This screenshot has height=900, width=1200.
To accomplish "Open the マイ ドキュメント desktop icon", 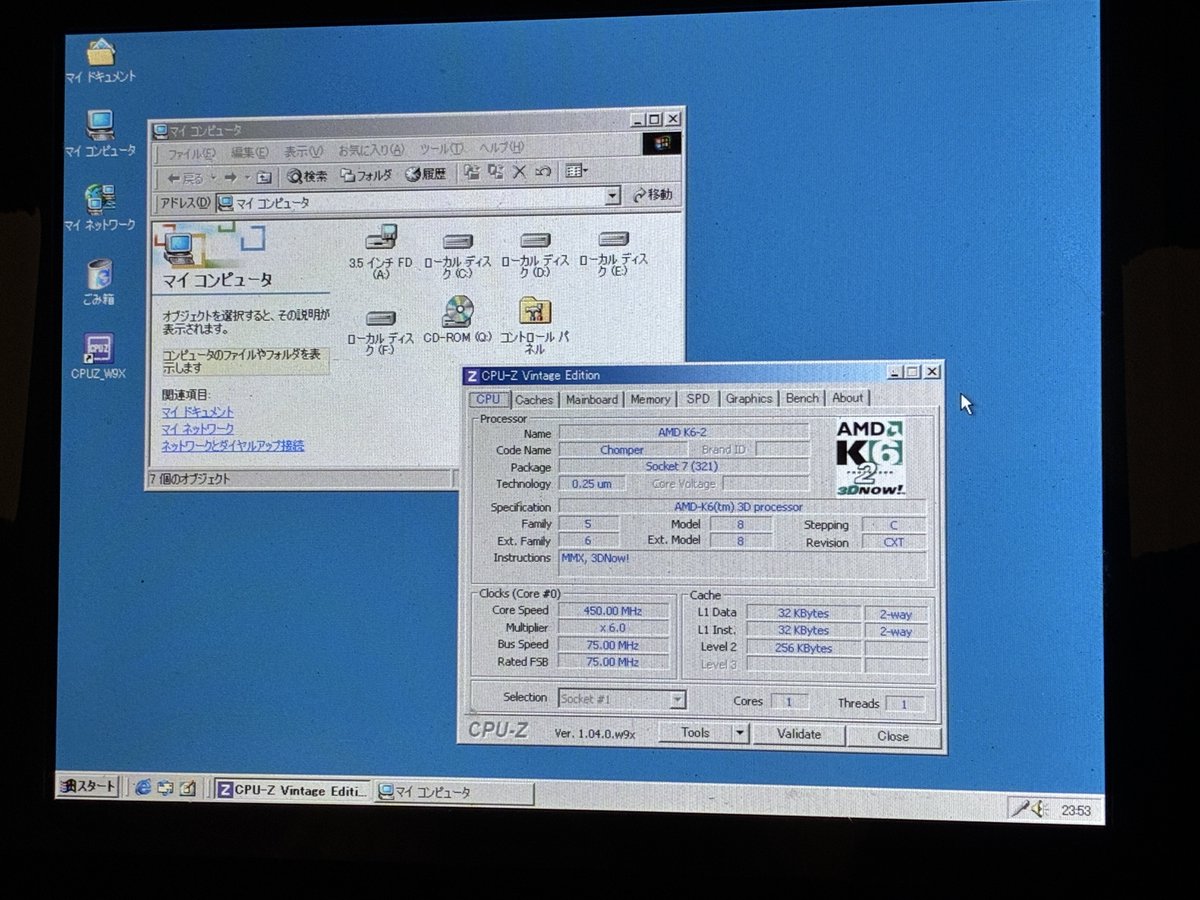I will coord(100,60).
